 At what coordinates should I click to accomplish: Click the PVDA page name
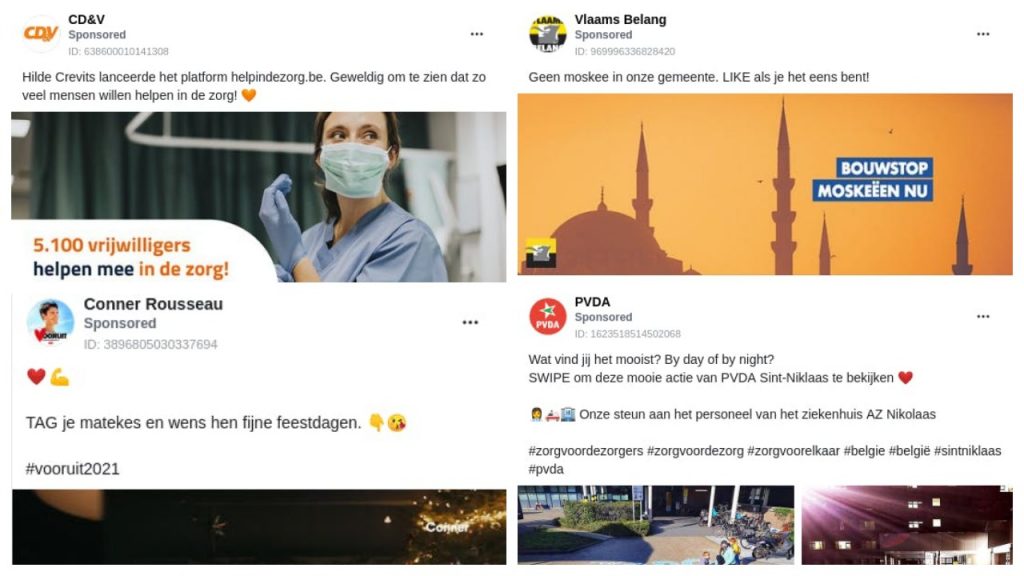coord(592,302)
